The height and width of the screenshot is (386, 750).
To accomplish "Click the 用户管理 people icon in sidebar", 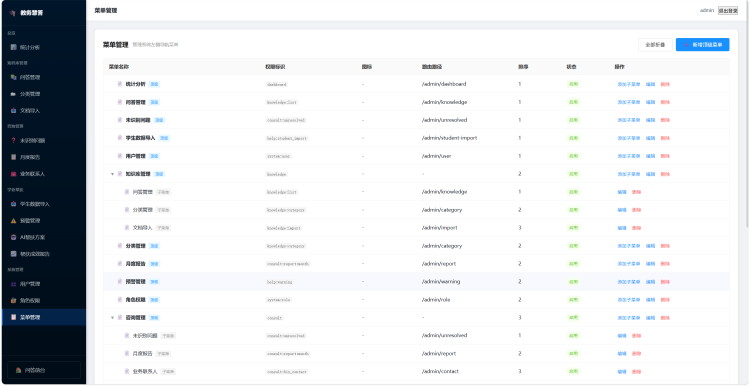I will pos(13,284).
